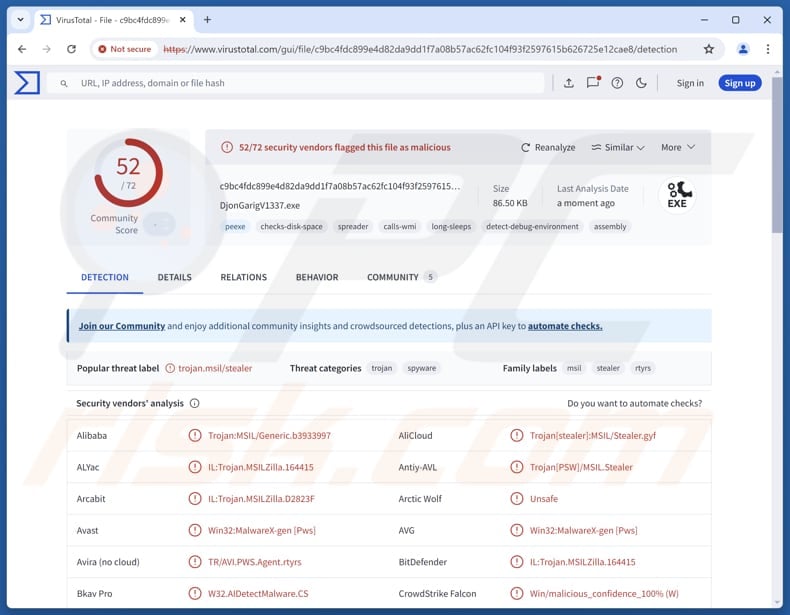Click the spyware threat category
The image size is (790, 615).
coord(422,368)
